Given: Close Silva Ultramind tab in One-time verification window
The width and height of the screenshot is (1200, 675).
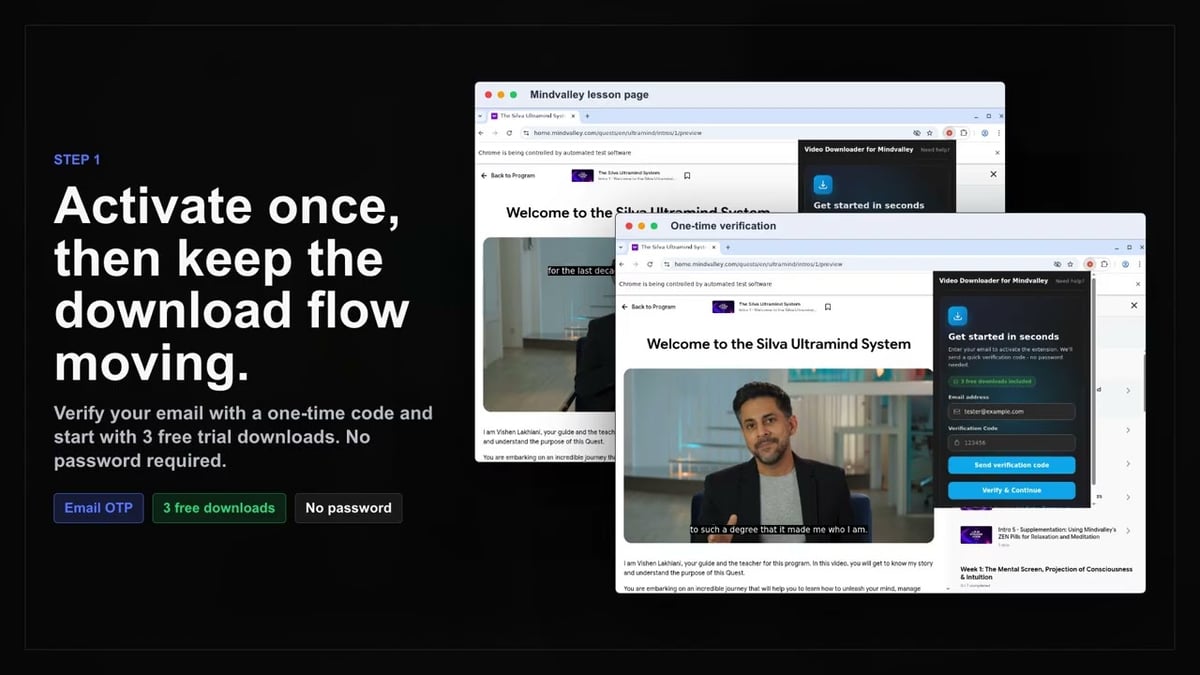Looking at the screenshot, I should (x=714, y=247).
